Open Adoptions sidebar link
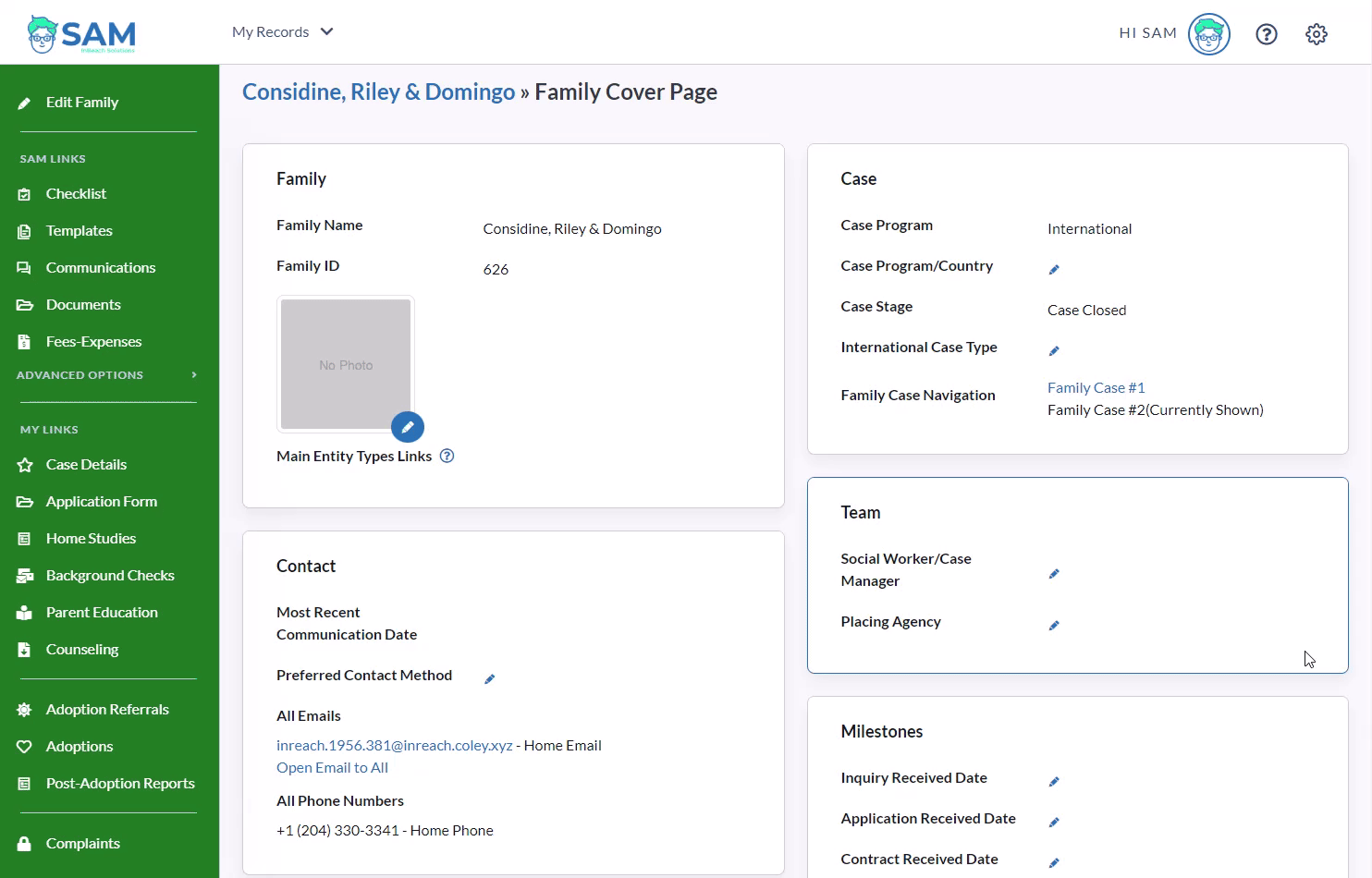 [80, 747]
